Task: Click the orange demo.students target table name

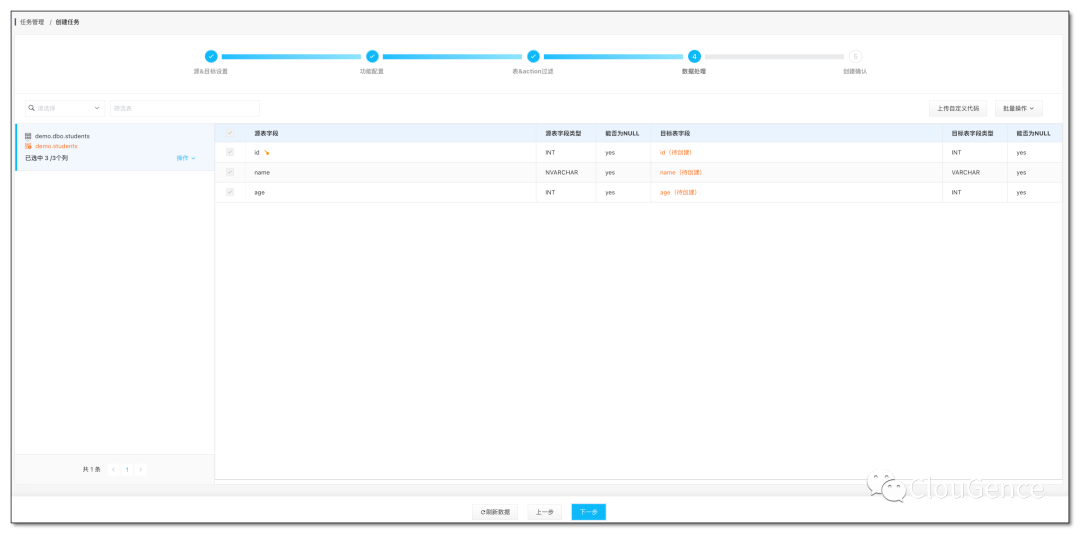Action: point(56,146)
